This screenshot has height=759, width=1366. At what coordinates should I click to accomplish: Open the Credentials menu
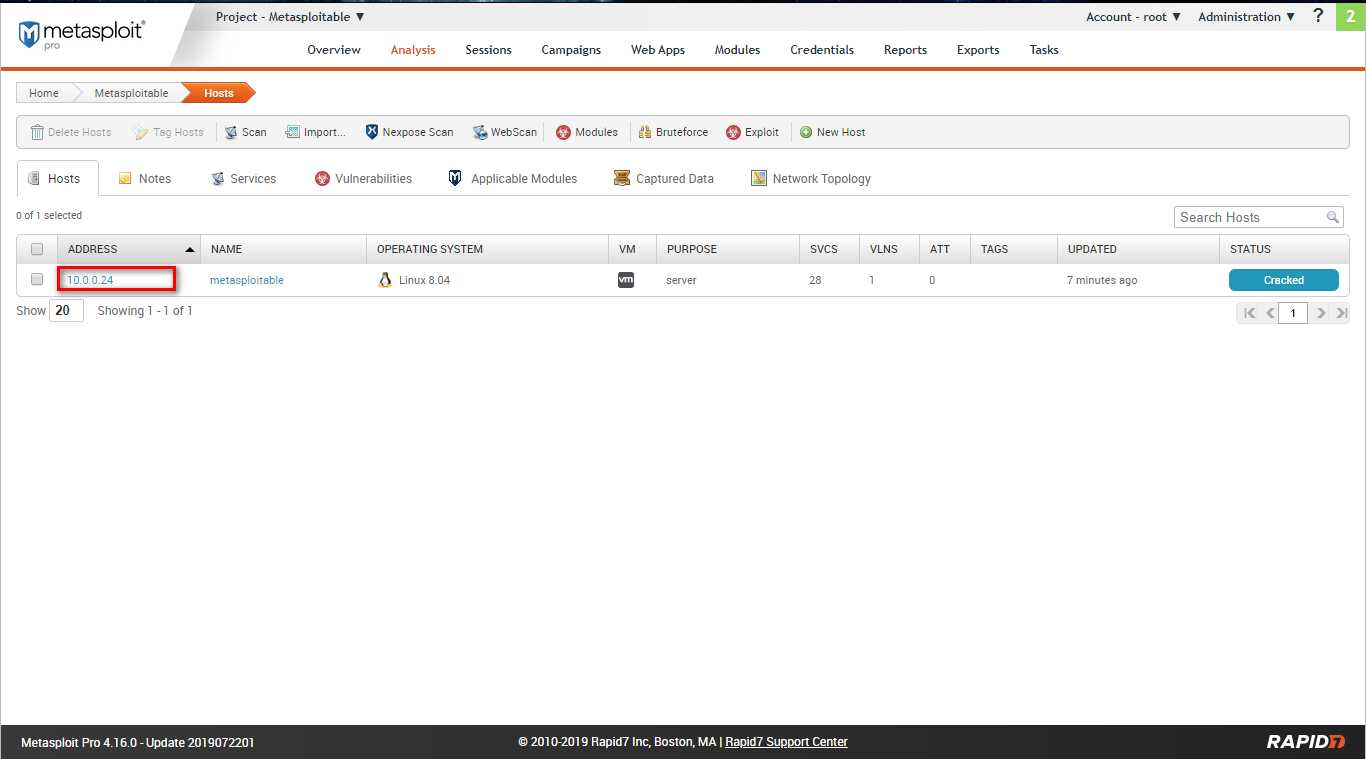click(x=822, y=50)
